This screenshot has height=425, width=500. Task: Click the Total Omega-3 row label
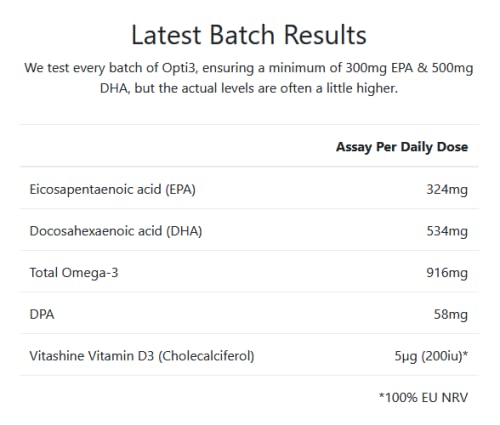click(x=74, y=273)
